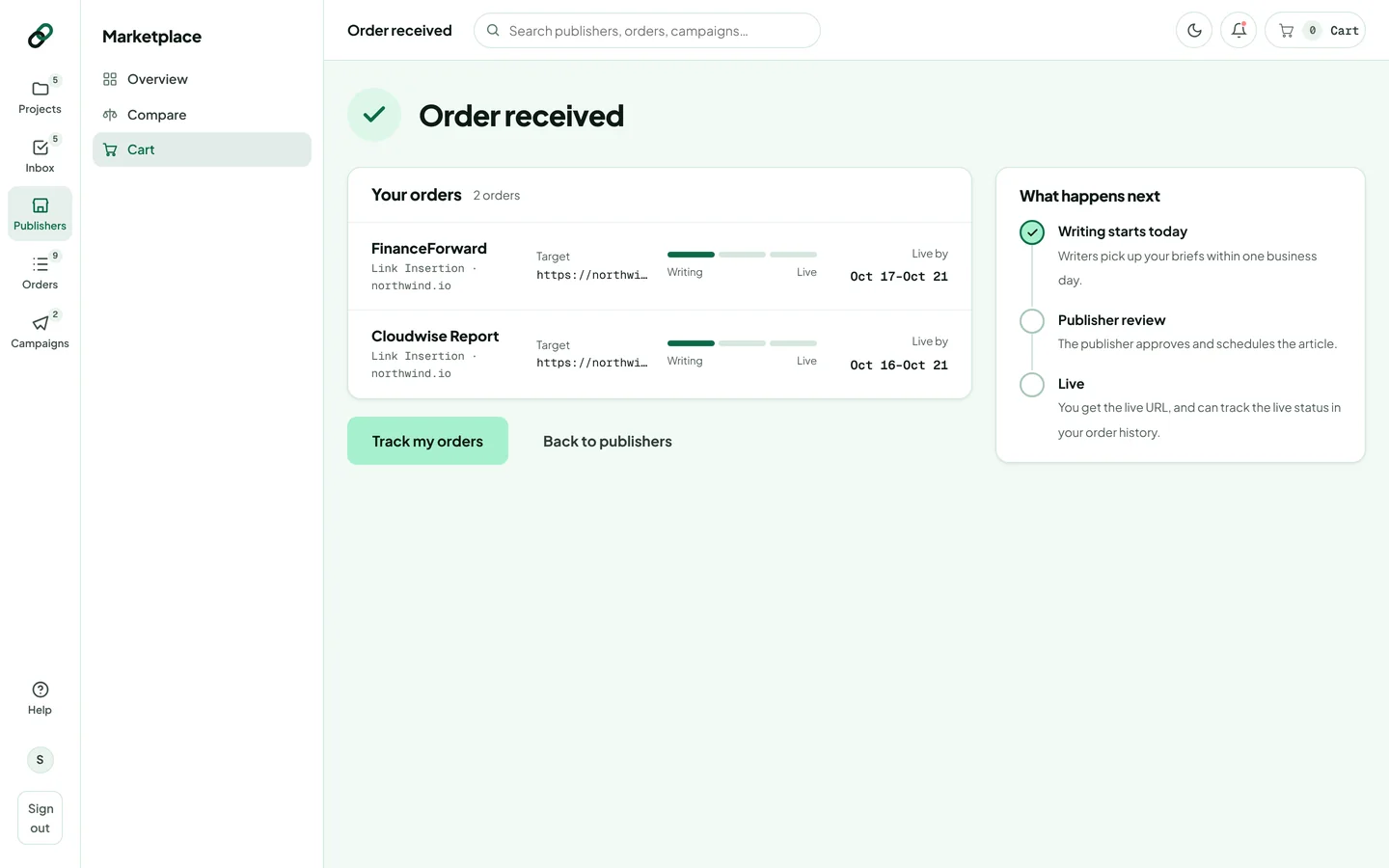Click the large order received checkmark

coord(374,115)
